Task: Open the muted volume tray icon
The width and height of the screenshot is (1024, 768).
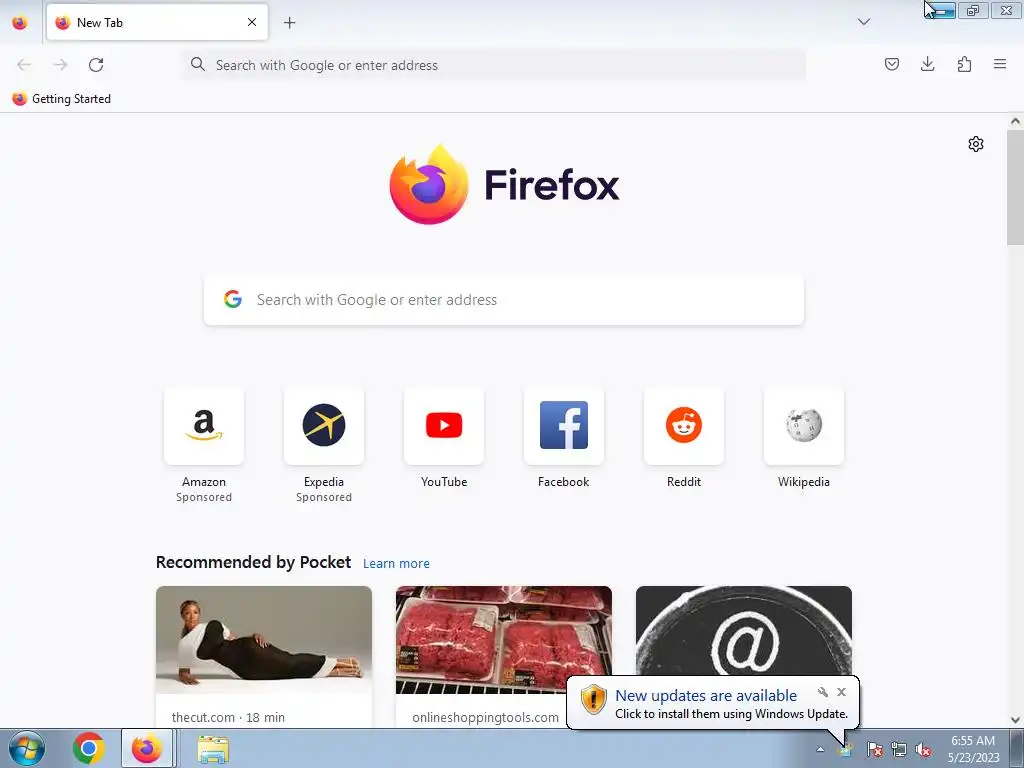Action: click(x=923, y=749)
